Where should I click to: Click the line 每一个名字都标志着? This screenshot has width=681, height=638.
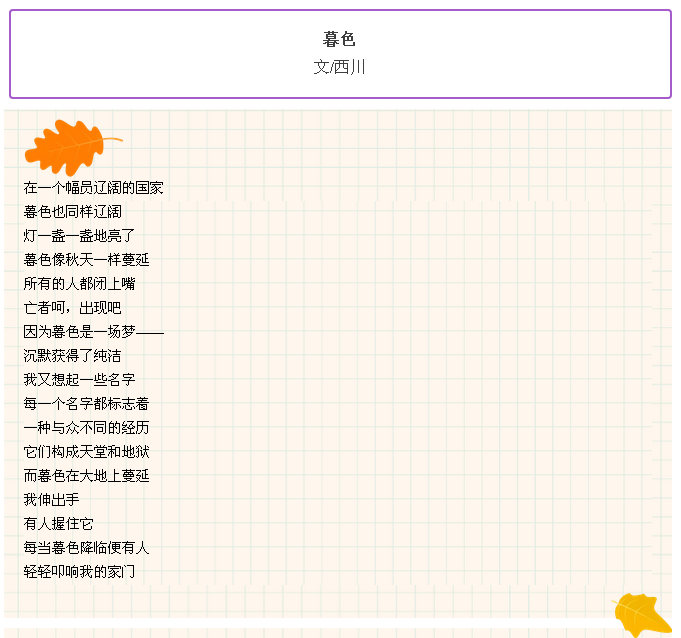[x=86, y=404]
